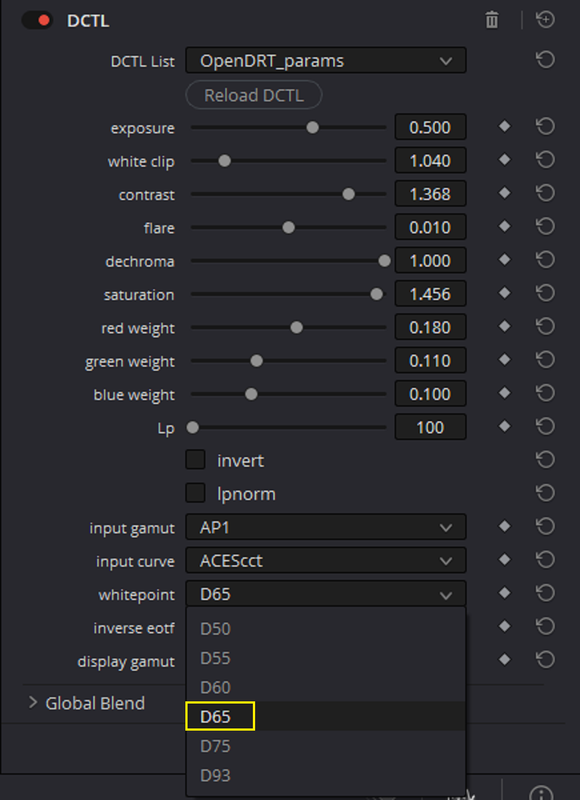Open the input gamut dropdown
580x800 pixels.
pyautogui.click(x=325, y=527)
